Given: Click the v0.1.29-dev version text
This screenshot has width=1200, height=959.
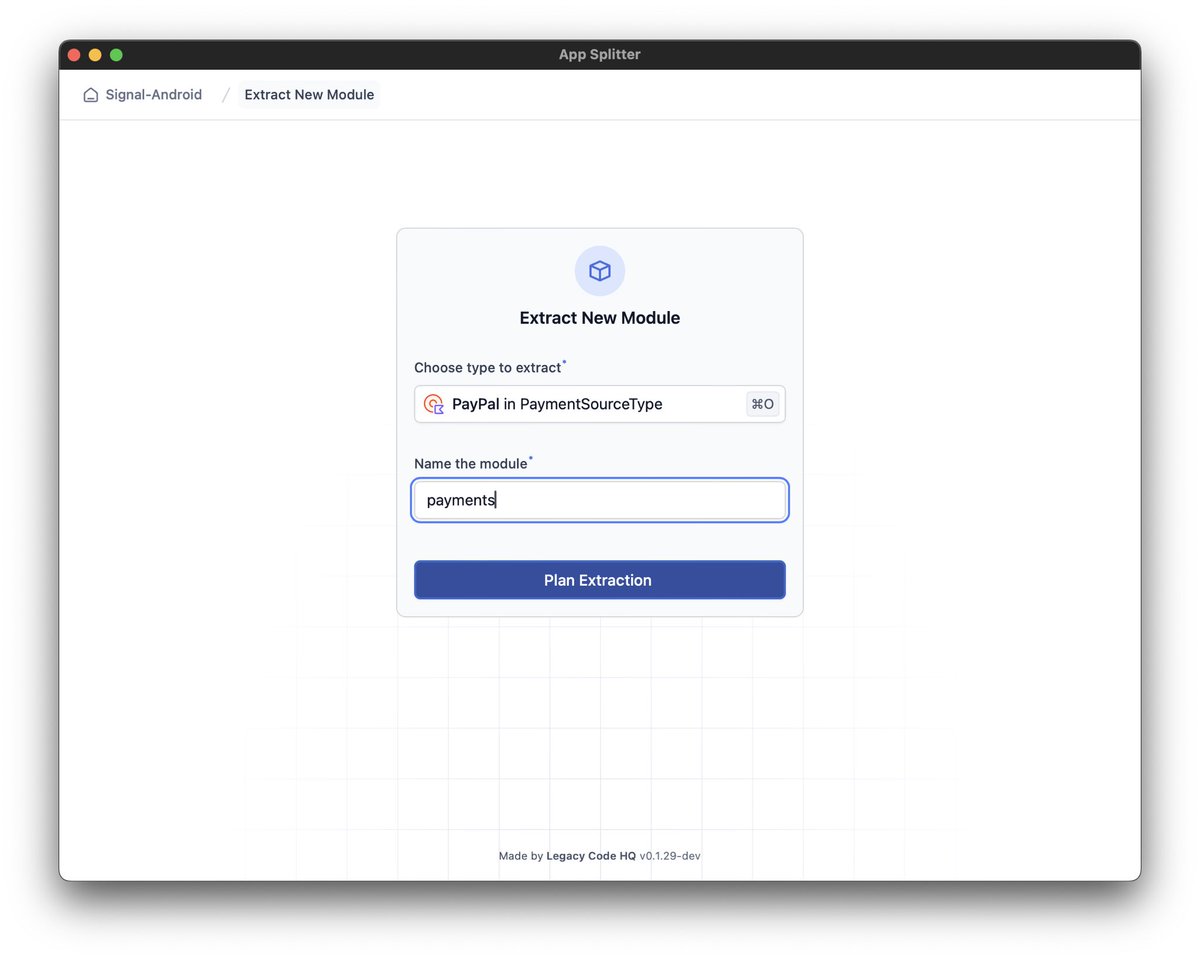Looking at the screenshot, I should click(670, 856).
